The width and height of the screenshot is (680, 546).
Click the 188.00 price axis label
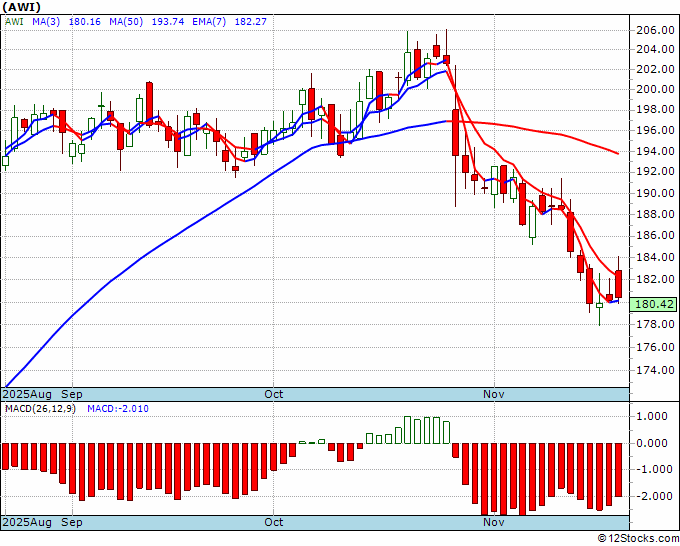coord(655,214)
